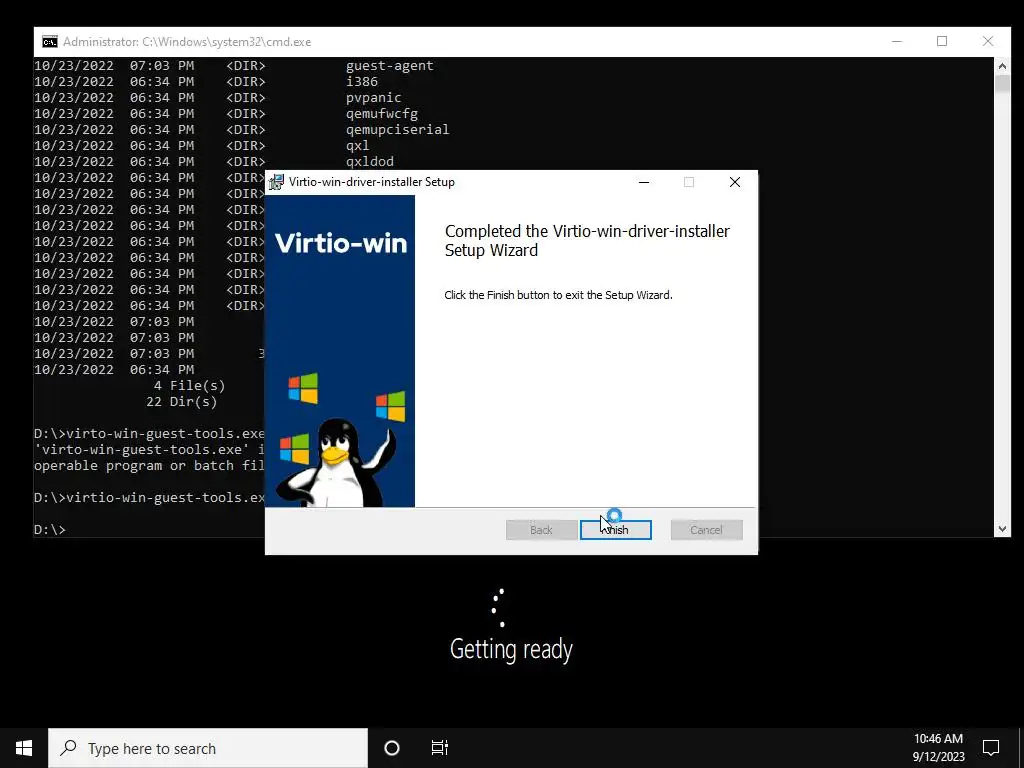Open the Action Center notifications icon

(x=991, y=748)
